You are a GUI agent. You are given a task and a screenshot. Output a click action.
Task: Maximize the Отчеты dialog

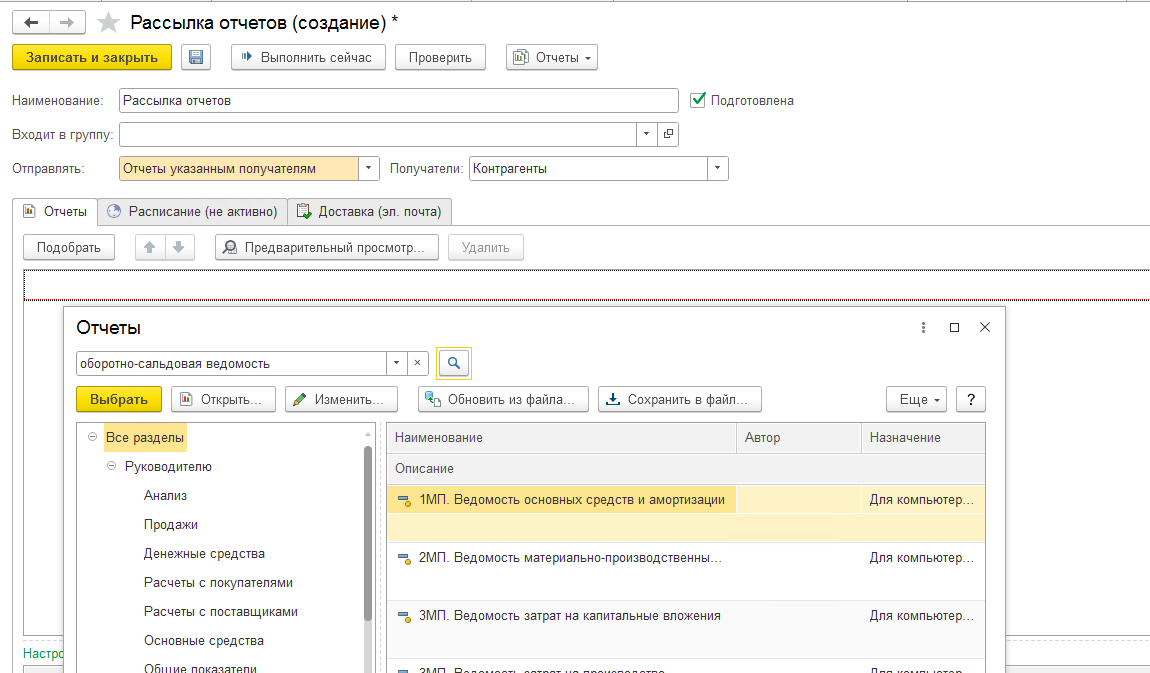(x=954, y=328)
